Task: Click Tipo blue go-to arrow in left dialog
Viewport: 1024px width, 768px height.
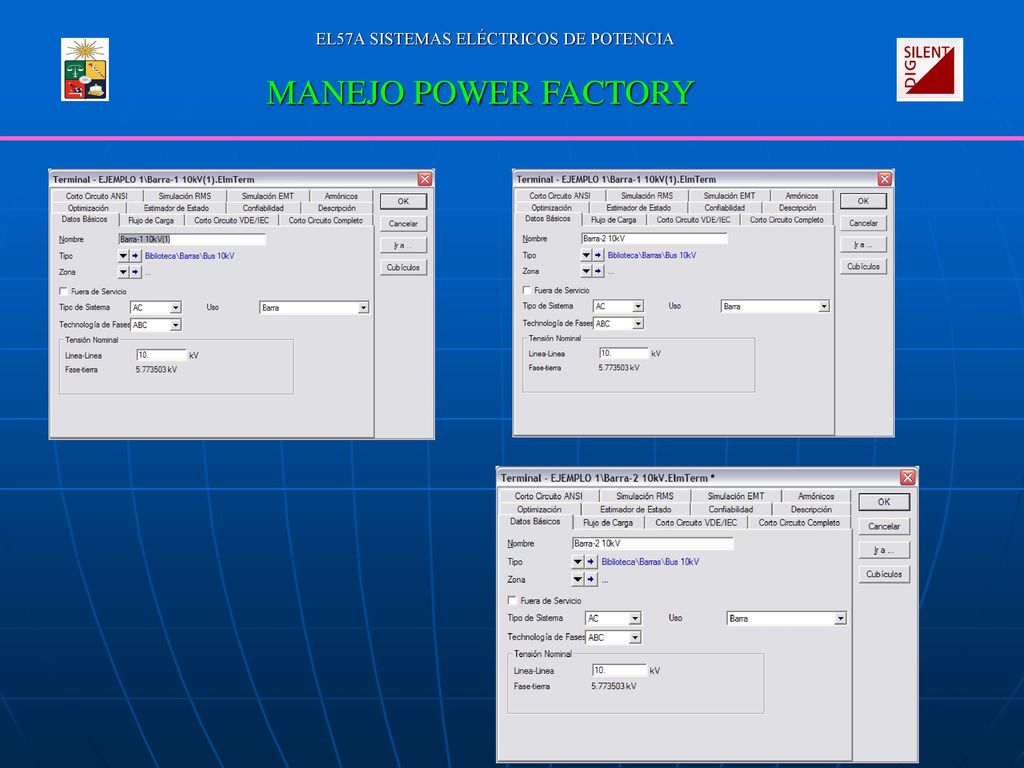Action: [135, 256]
